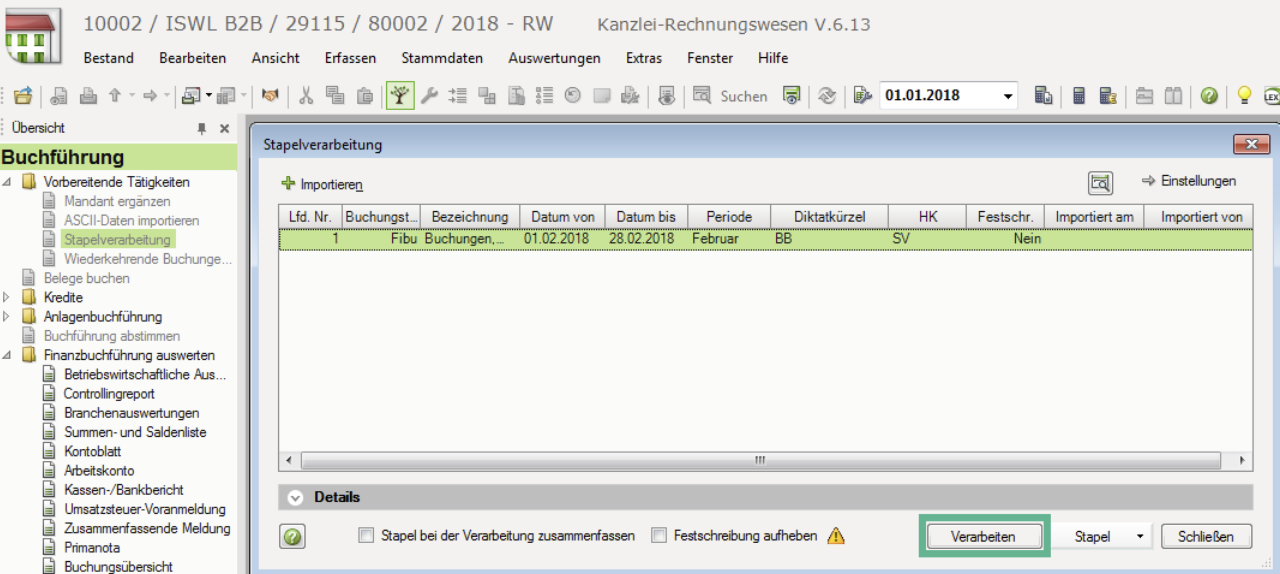1280x574 pixels.
Task: Open the Erfassen menu
Action: point(351,58)
